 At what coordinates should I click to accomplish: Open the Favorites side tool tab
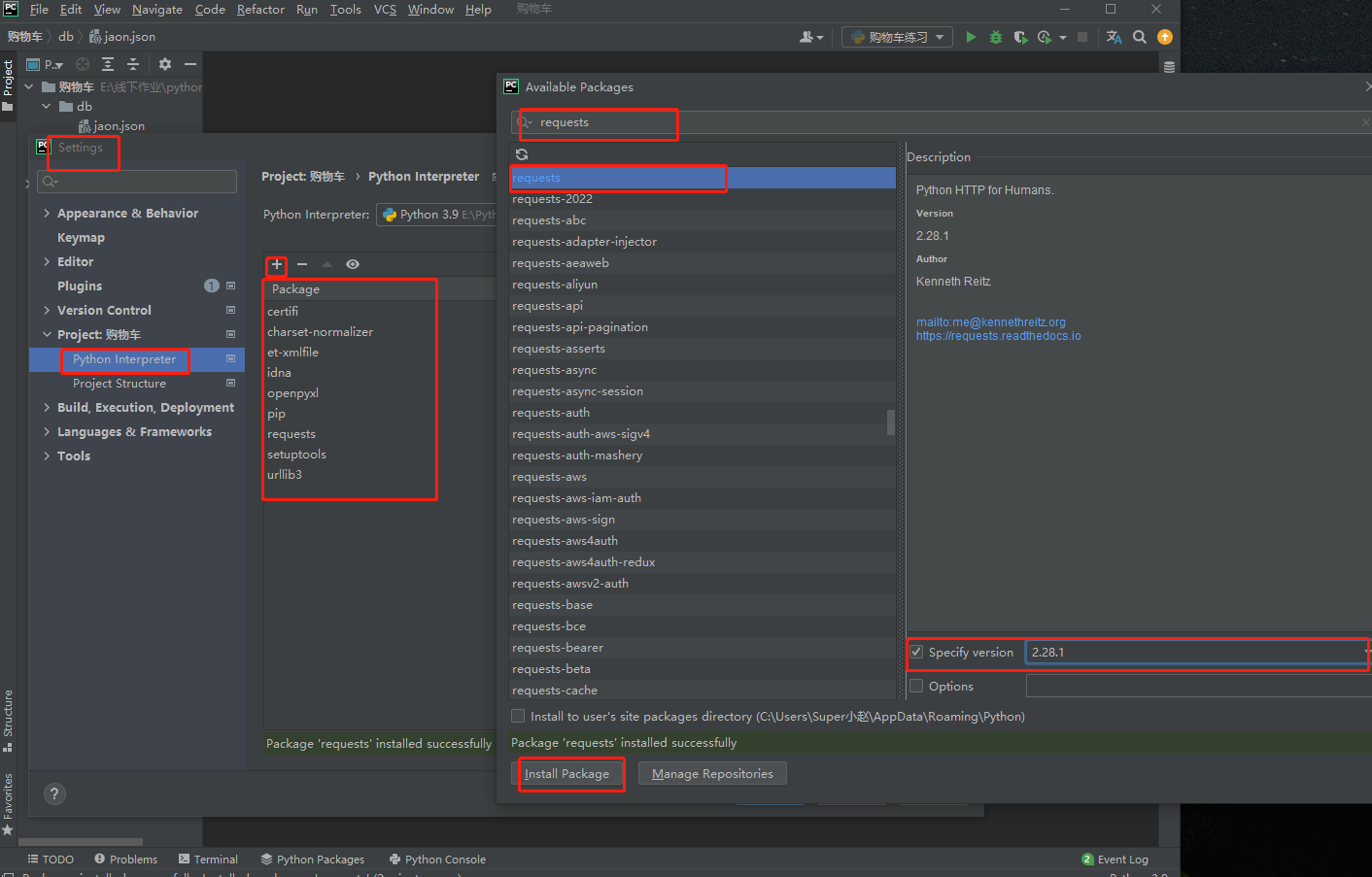pyautogui.click(x=8, y=804)
